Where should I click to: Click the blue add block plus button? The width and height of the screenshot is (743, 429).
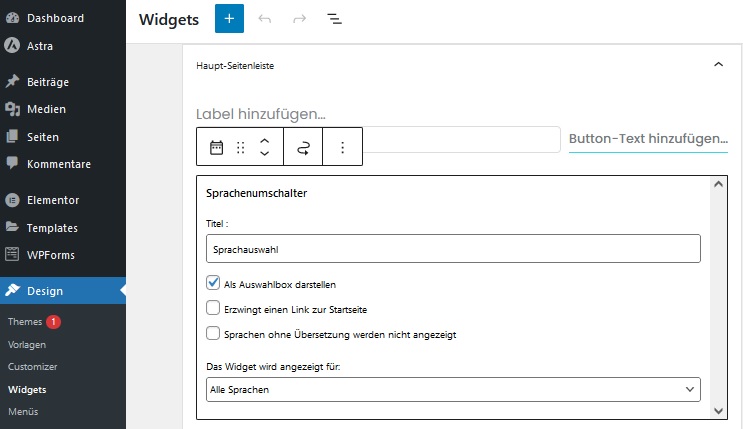pos(229,18)
